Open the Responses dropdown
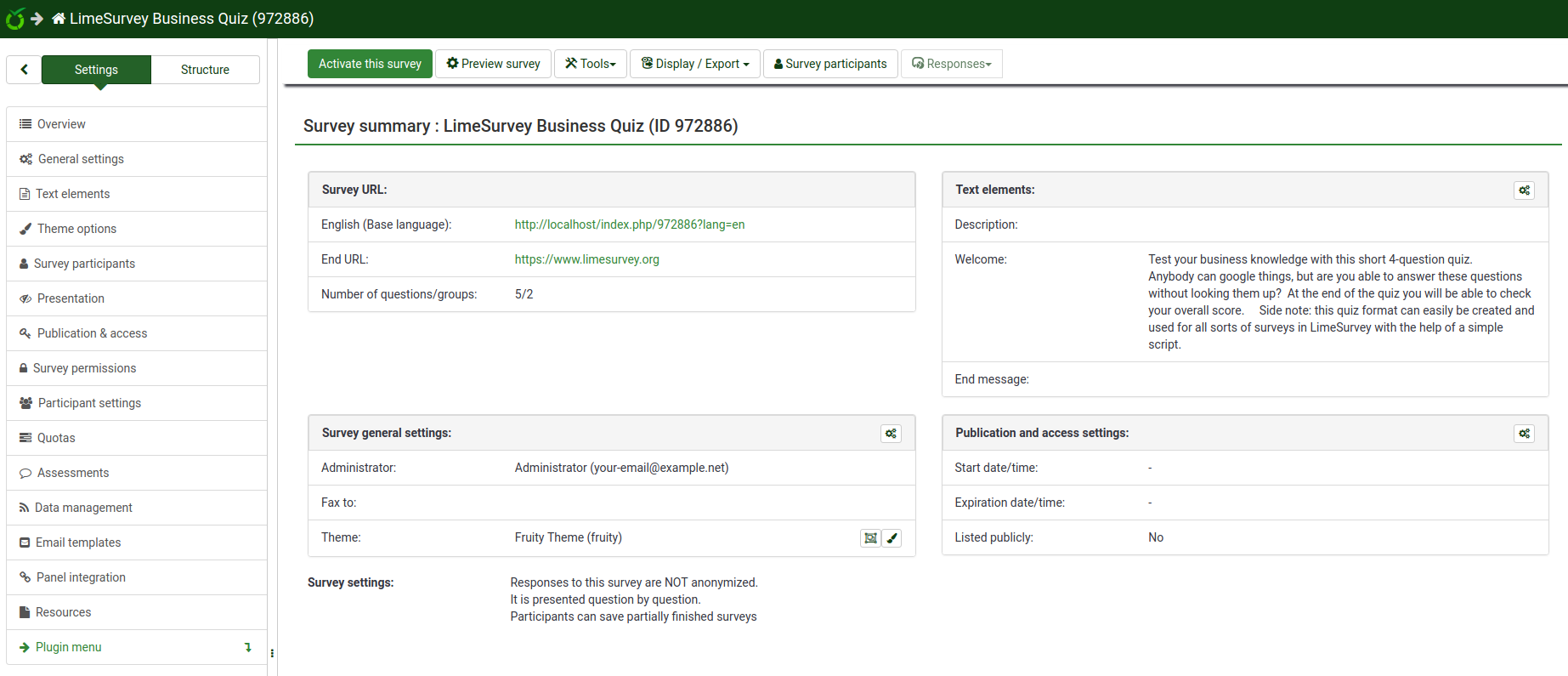 pos(951,64)
